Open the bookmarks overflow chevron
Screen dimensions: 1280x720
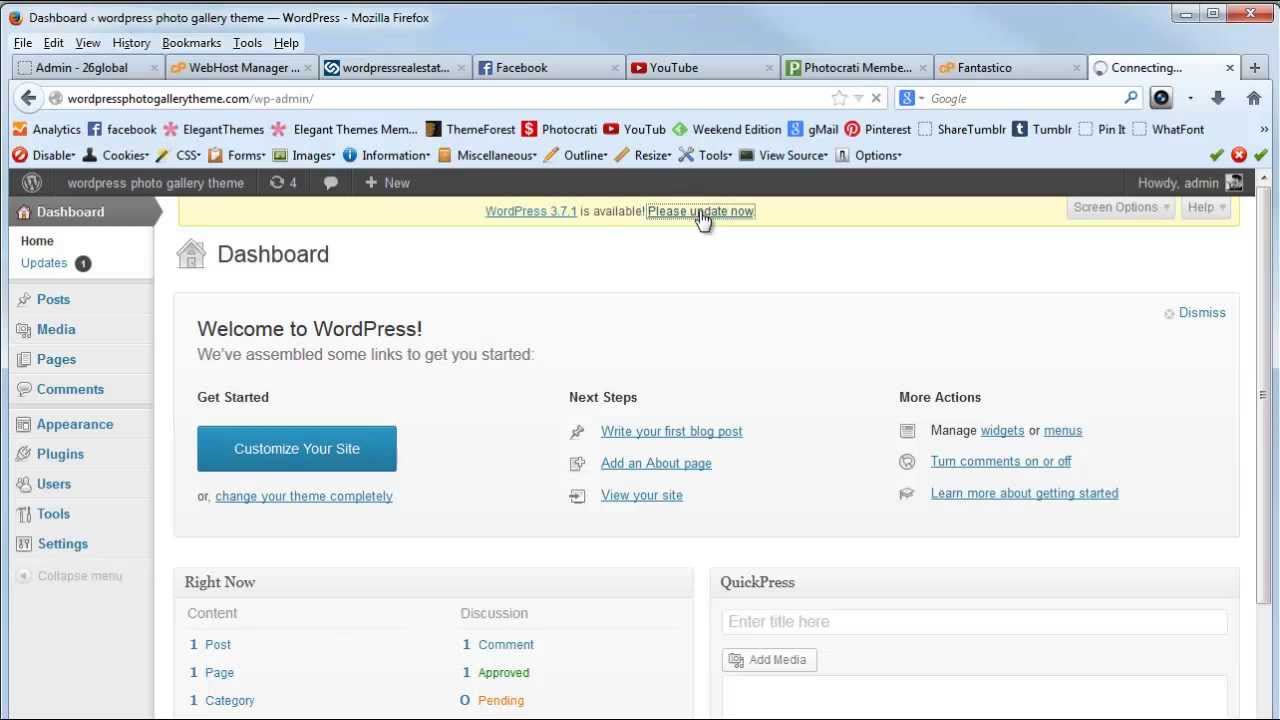click(x=1264, y=129)
